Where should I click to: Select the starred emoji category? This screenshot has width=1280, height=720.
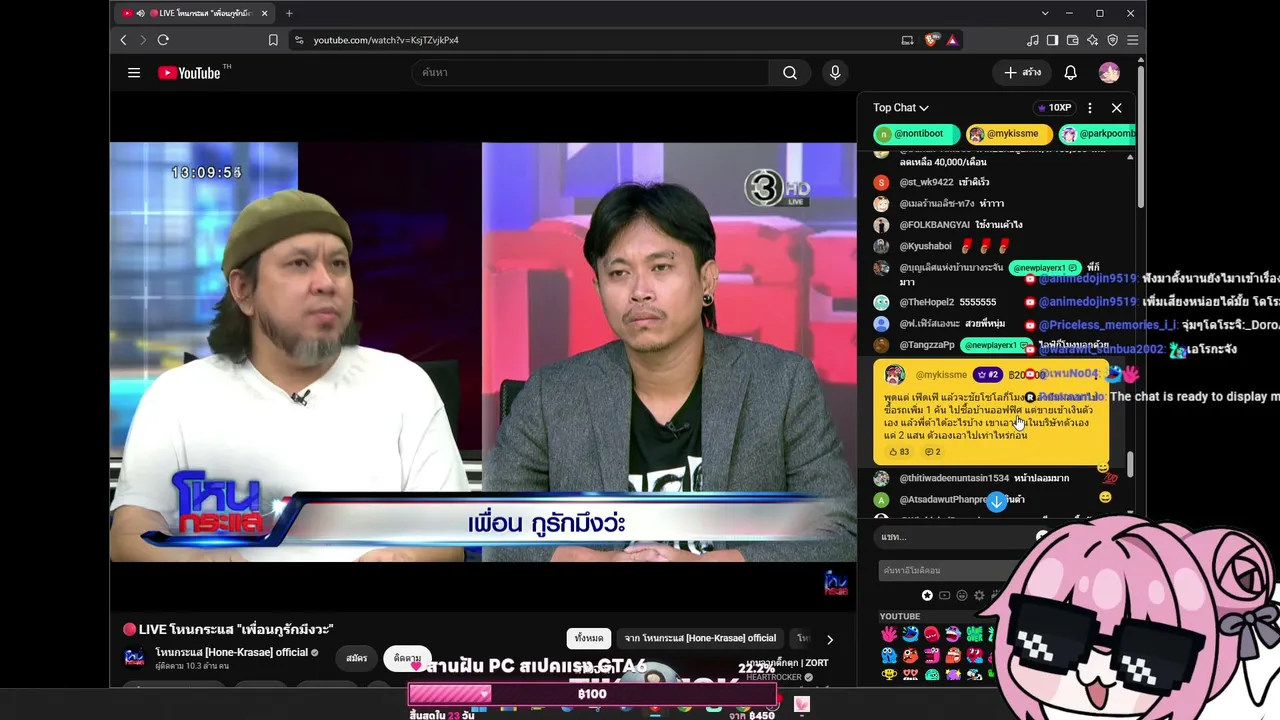(x=927, y=595)
